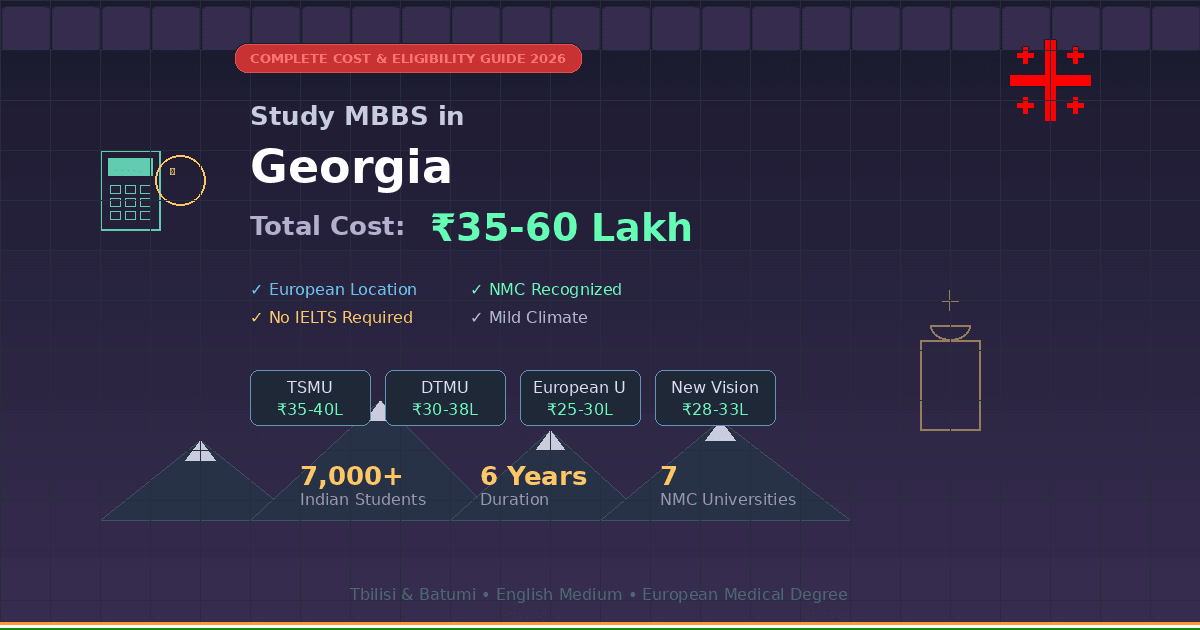Viewport: 1200px width, 630px height.
Task: Click the Georgian red cross flag icon
Action: click(1050, 80)
